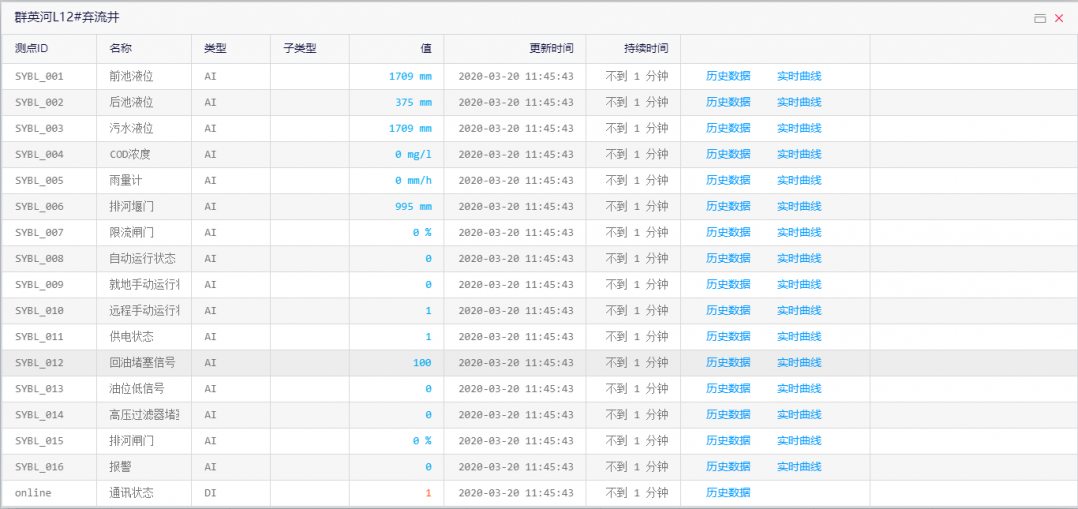Open 实时曲线 for SYBL_006 排河堰门

(x=799, y=206)
